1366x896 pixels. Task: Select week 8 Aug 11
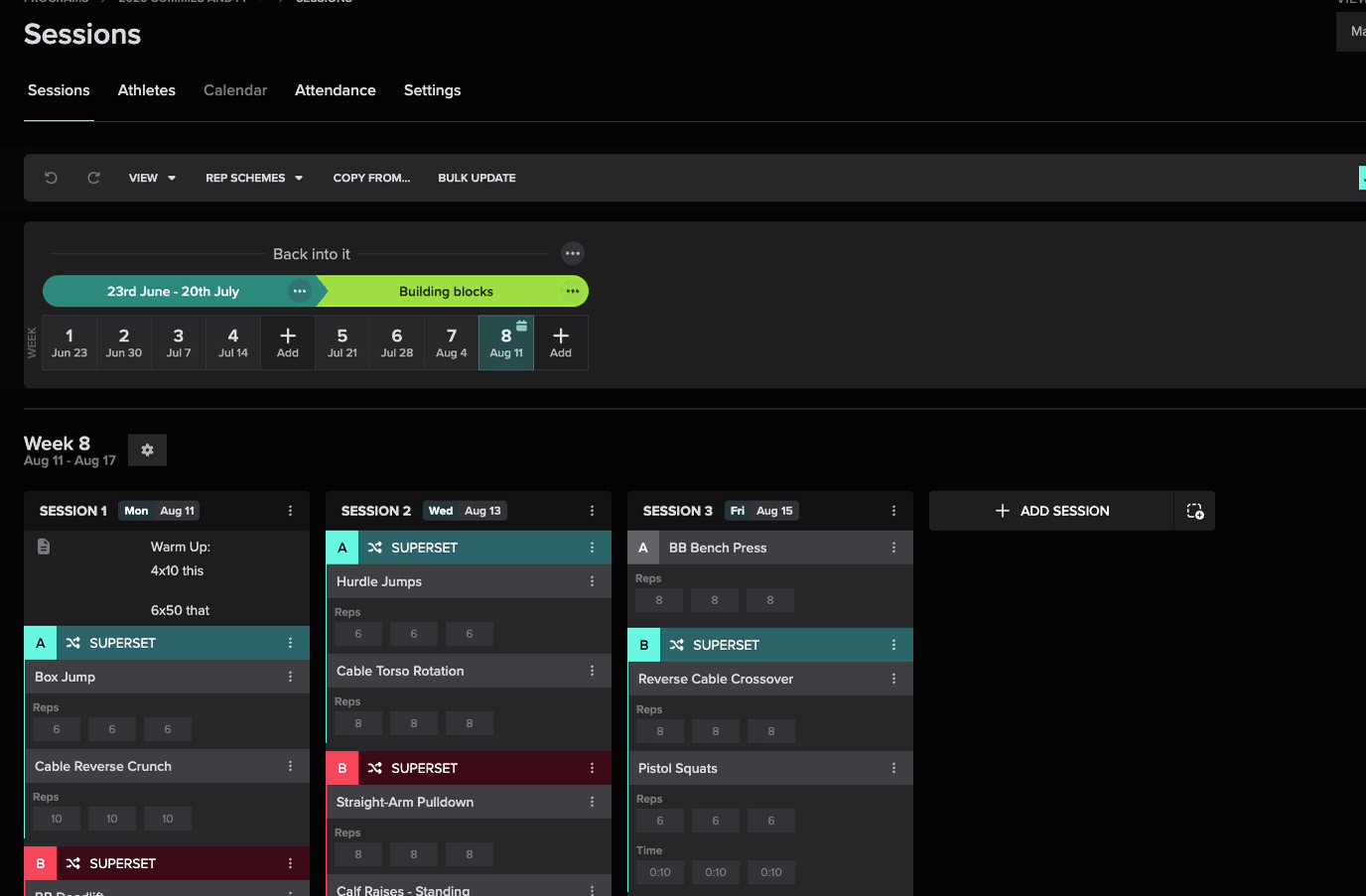coord(506,342)
